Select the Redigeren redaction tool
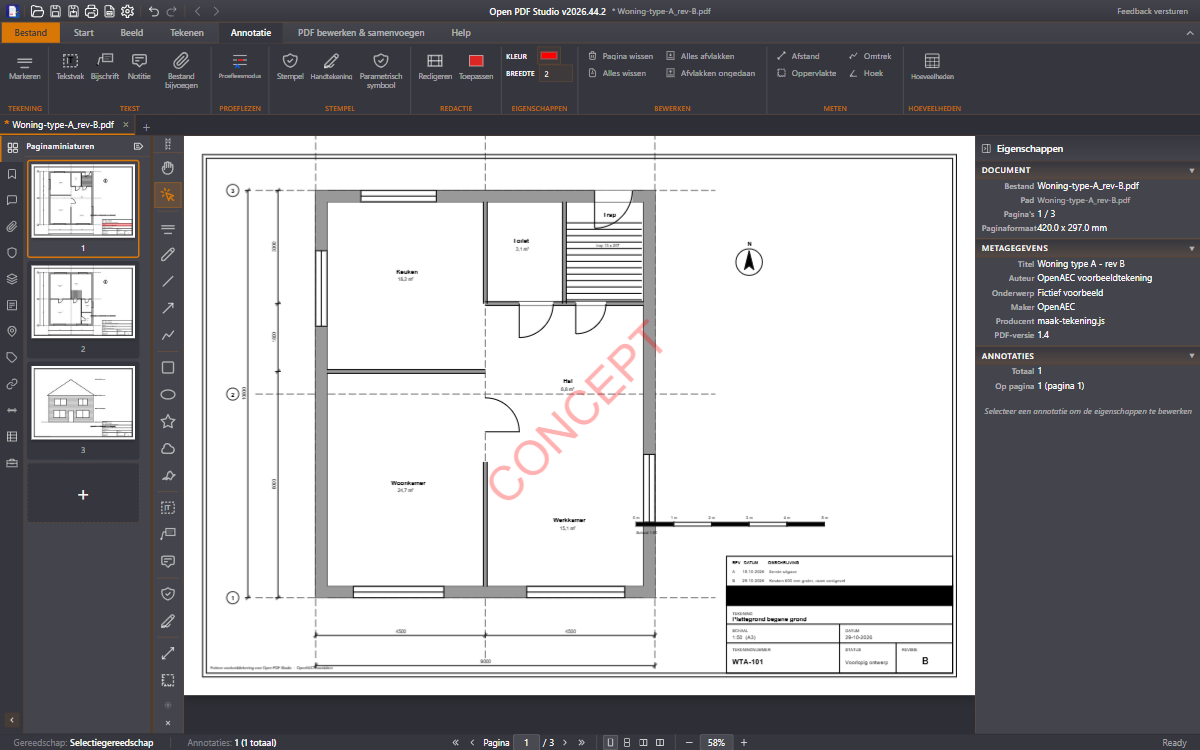This screenshot has width=1200, height=750. [x=435, y=68]
